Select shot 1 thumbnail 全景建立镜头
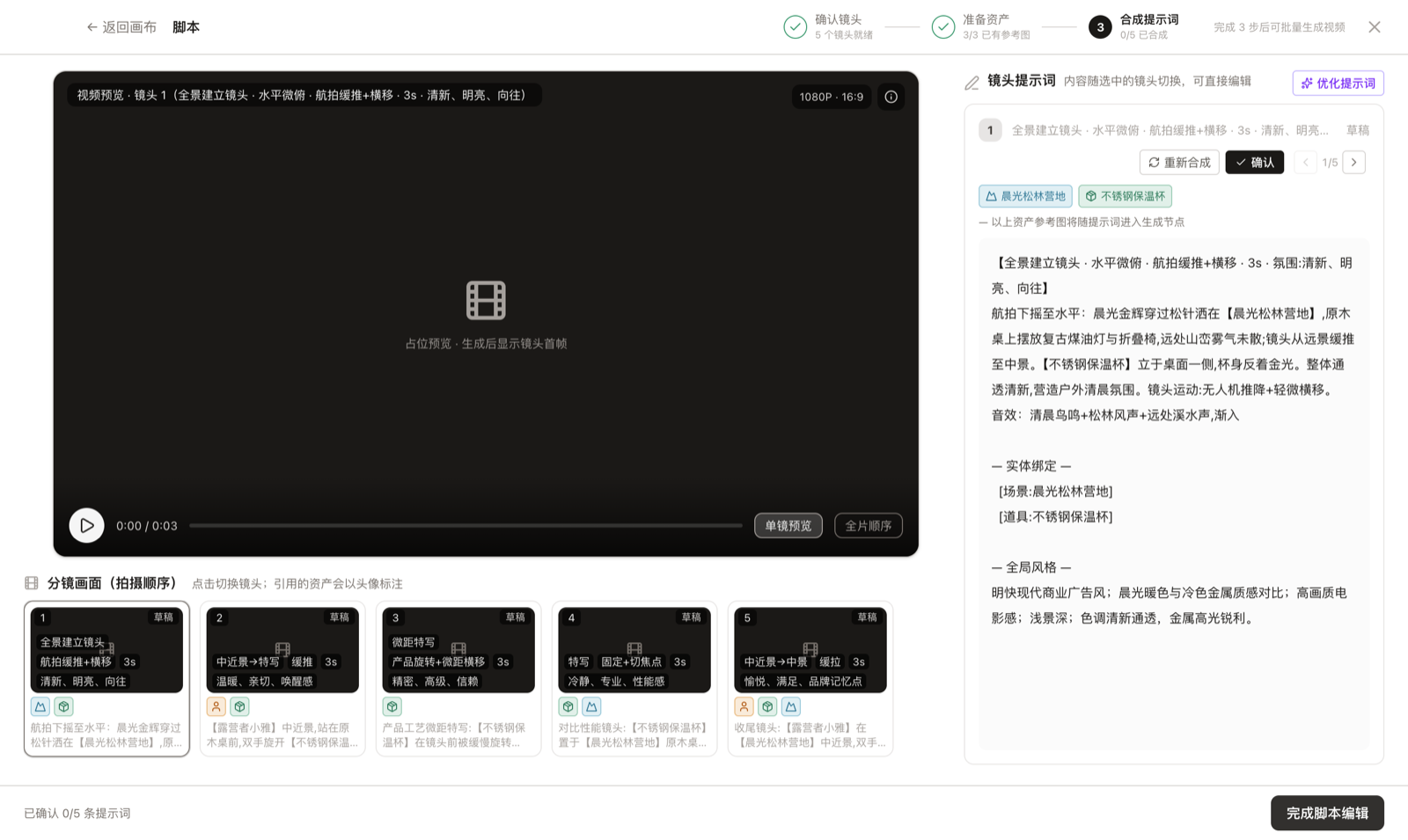This screenshot has height=840, width=1408. [x=106, y=650]
